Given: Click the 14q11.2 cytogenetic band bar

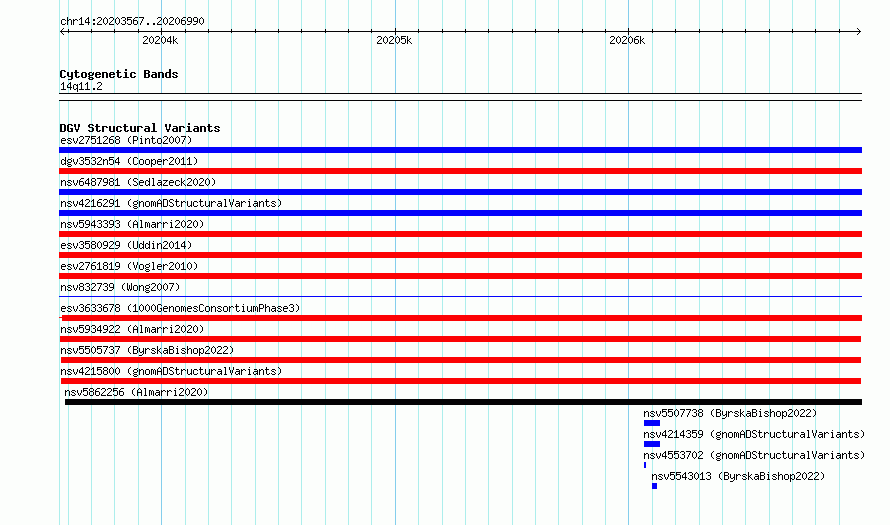Looking at the screenshot, I should pos(460,97).
